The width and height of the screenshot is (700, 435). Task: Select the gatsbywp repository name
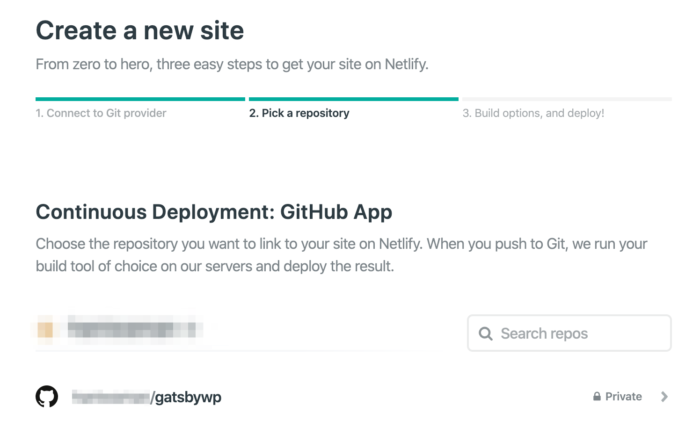click(186, 397)
